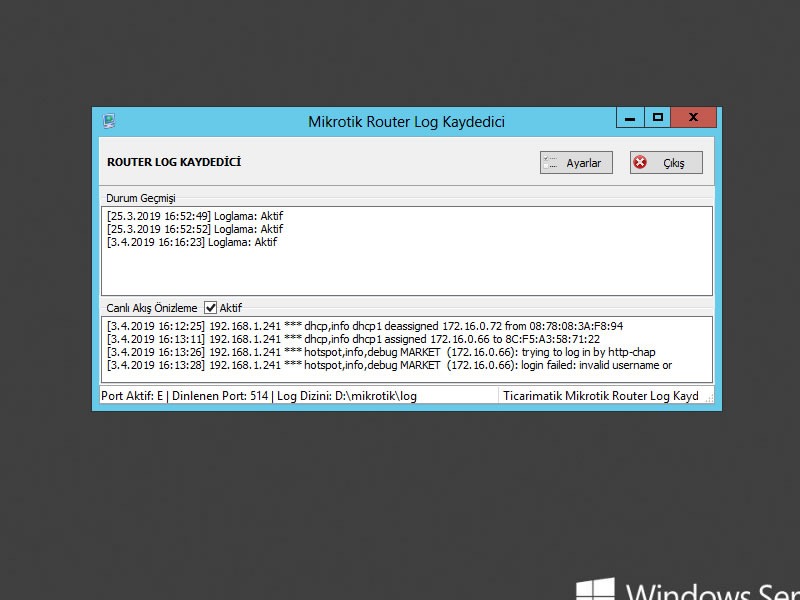
Task: Click the Canlı Akış Önizleme label
Action: point(152,308)
